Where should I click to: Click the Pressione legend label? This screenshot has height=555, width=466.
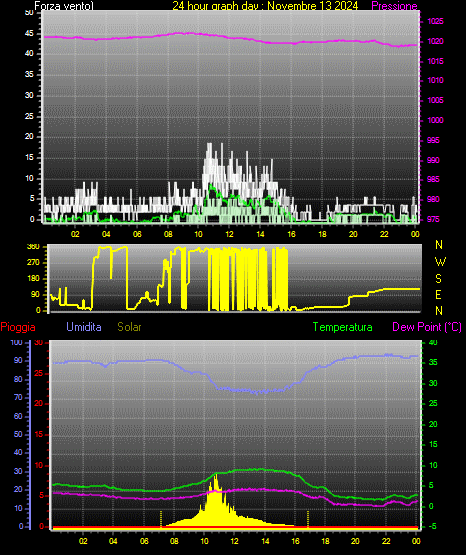point(395,6)
